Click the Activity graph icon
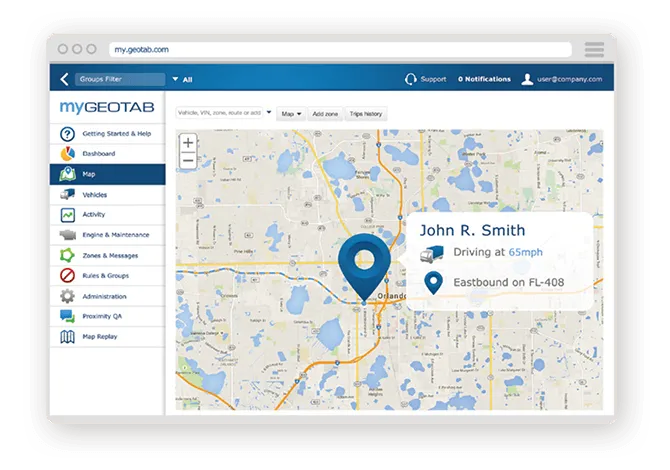Image resolution: width=670 pixels, height=470 pixels. coord(67,214)
